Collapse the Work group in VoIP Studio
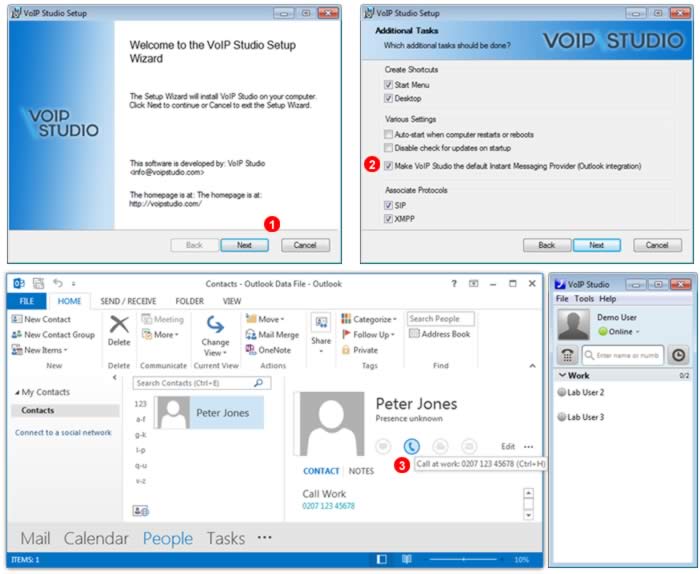This screenshot has height=574, width=700. pos(562,375)
